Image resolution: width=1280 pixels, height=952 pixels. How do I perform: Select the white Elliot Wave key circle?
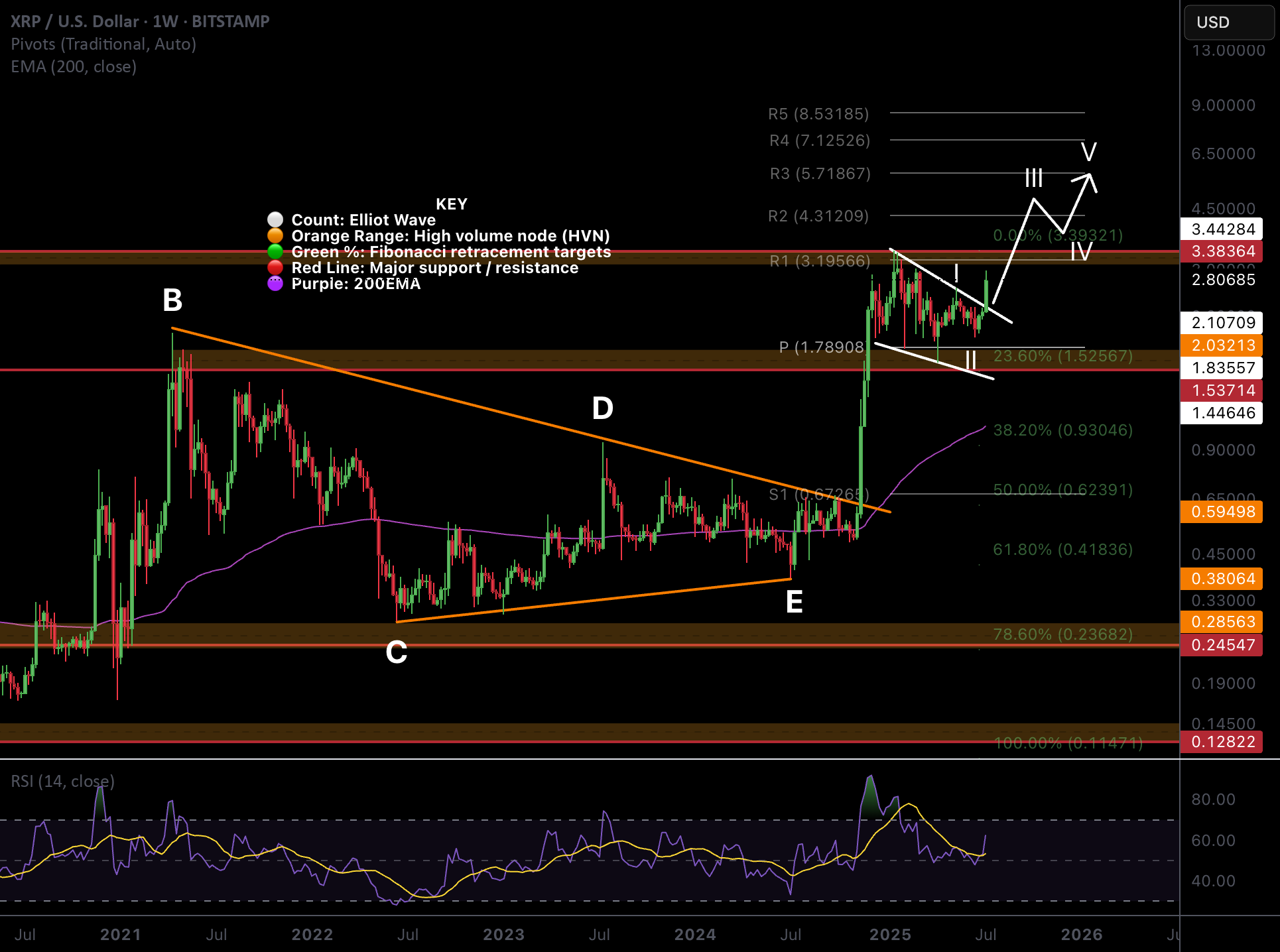(275, 219)
